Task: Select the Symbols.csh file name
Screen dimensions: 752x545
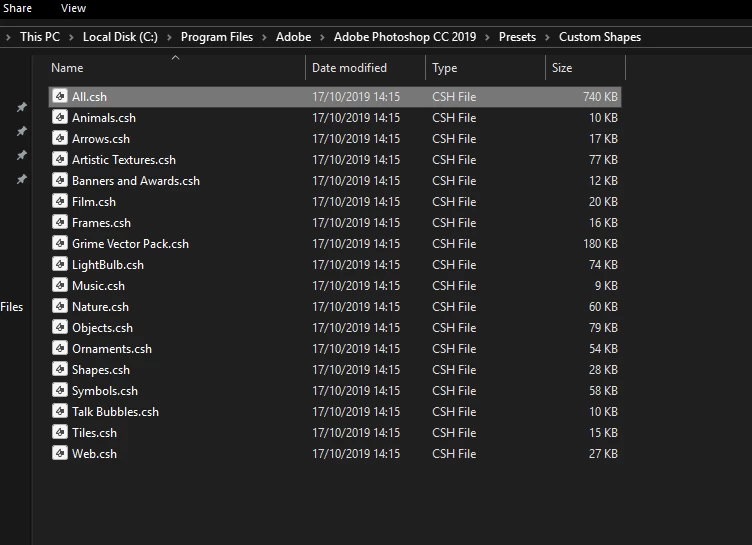Action: 105,391
